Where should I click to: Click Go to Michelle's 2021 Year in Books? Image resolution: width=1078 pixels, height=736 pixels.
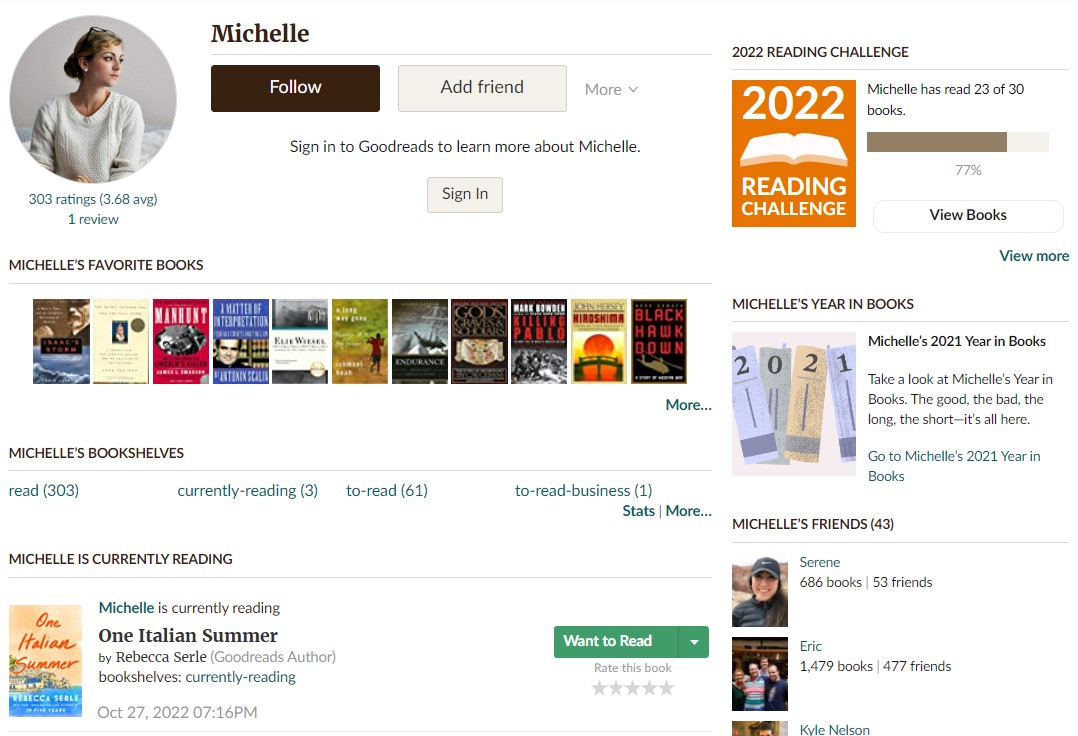(954, 466)
